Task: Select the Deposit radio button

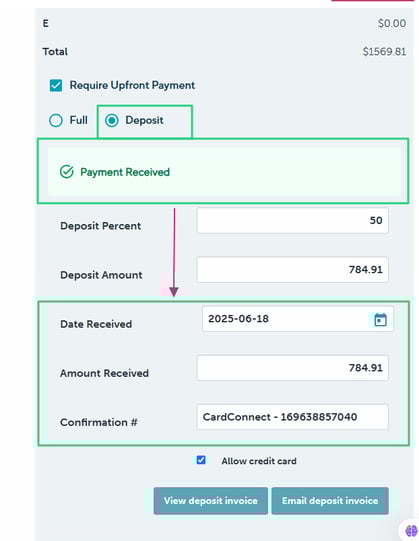Action: coord(112,120)
